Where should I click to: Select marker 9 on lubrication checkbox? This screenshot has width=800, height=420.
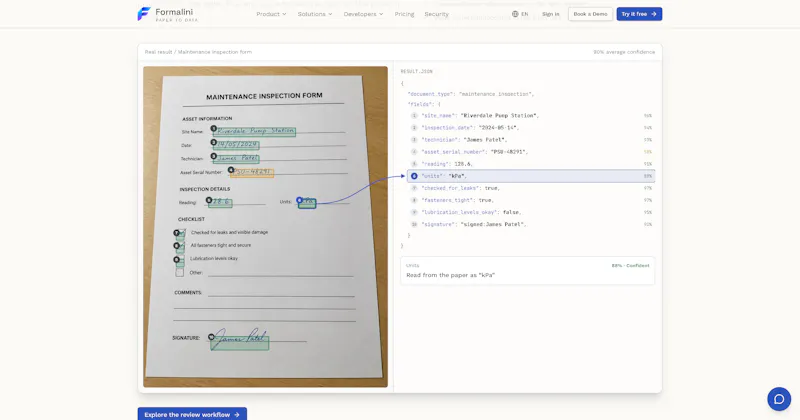tap(177, 259)
